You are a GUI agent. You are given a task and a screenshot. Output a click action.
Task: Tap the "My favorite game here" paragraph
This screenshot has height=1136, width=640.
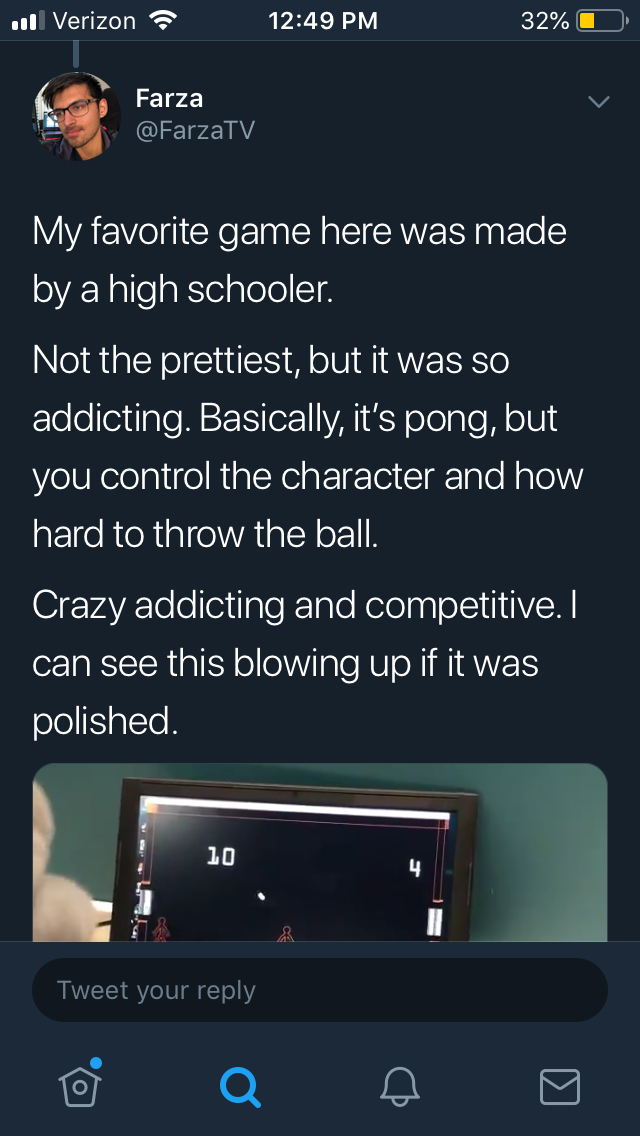click(x=300, y=260)
